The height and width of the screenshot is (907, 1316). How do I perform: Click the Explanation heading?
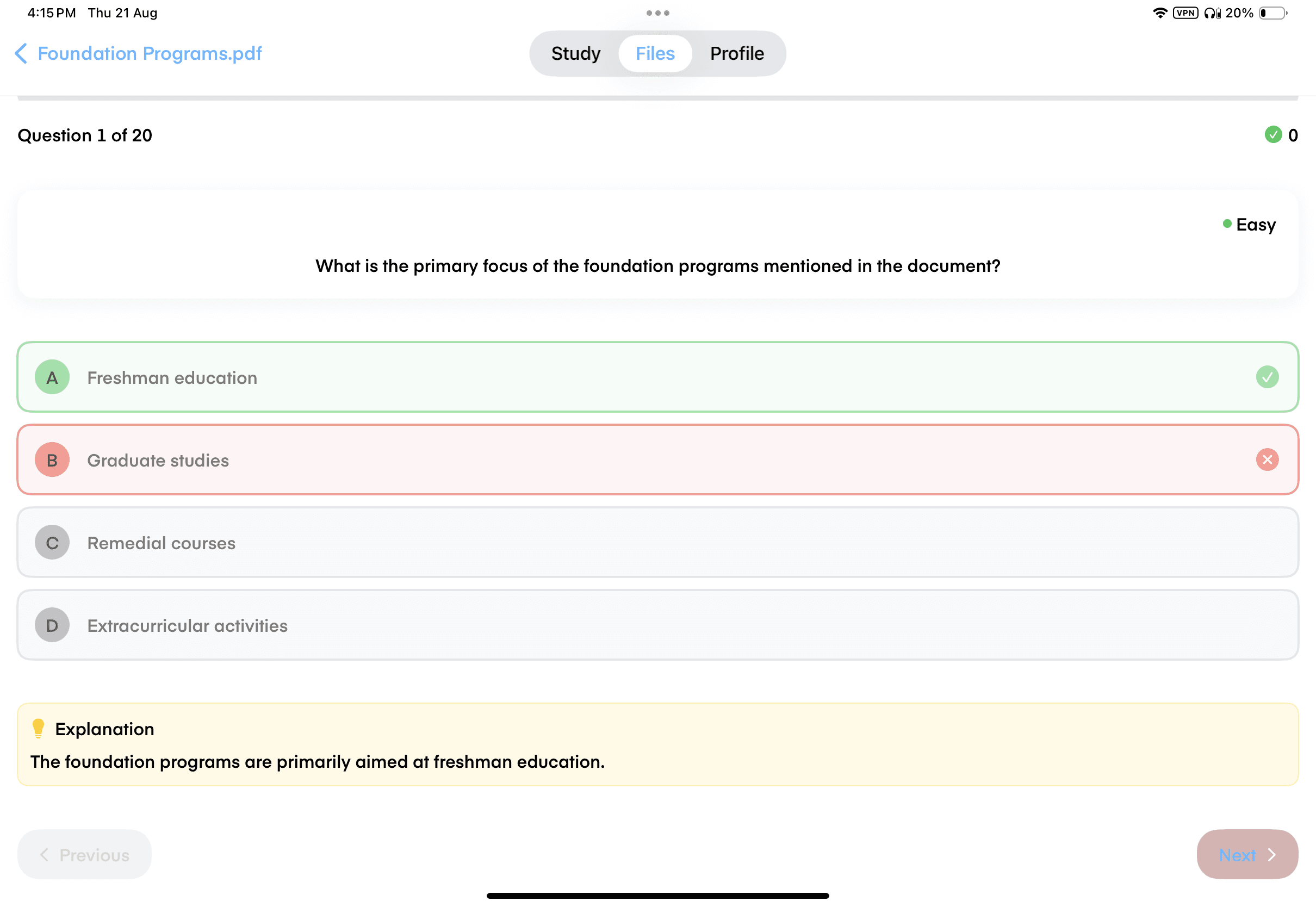point(104,729)
